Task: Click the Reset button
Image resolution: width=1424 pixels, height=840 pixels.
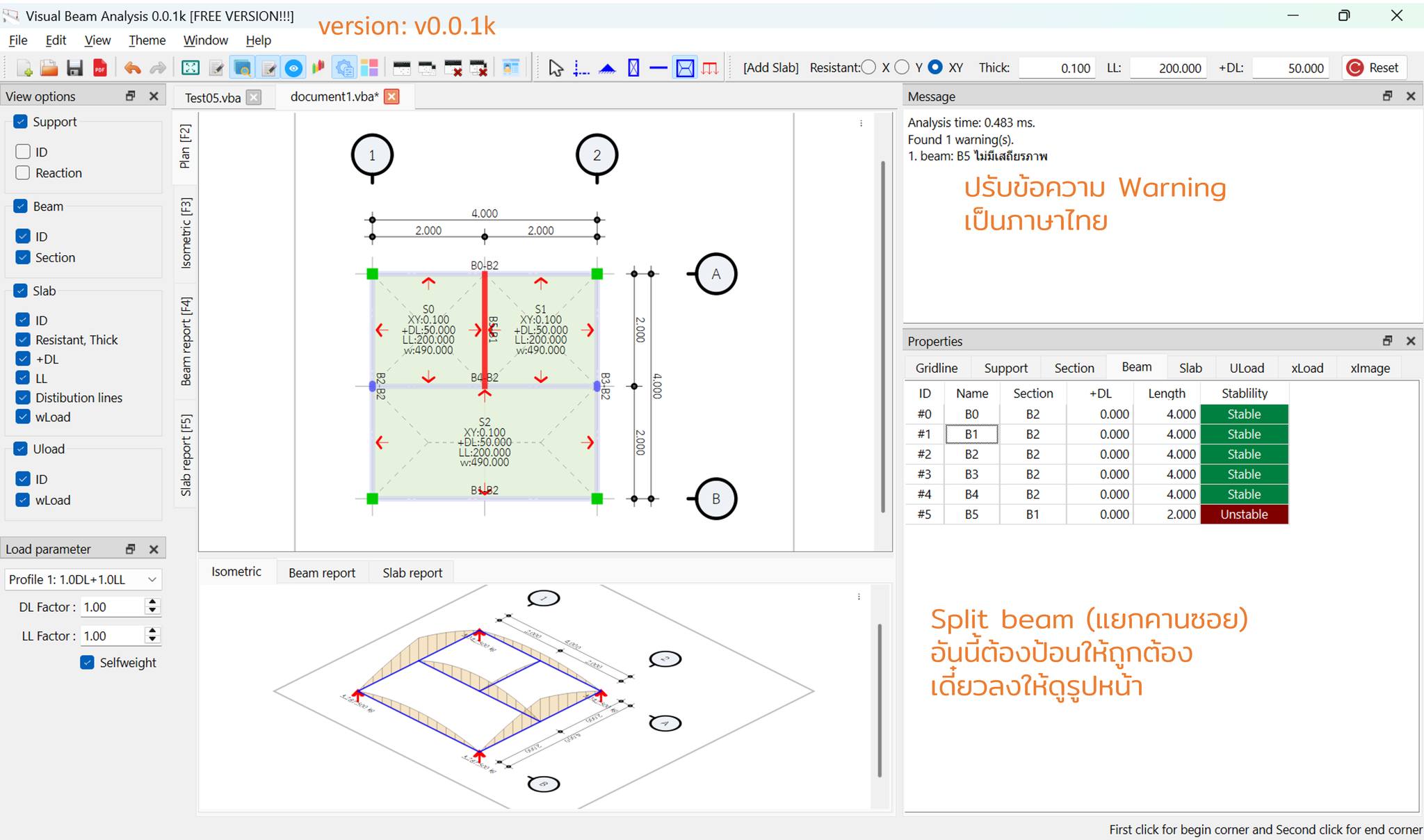Action: point(1373,67)
